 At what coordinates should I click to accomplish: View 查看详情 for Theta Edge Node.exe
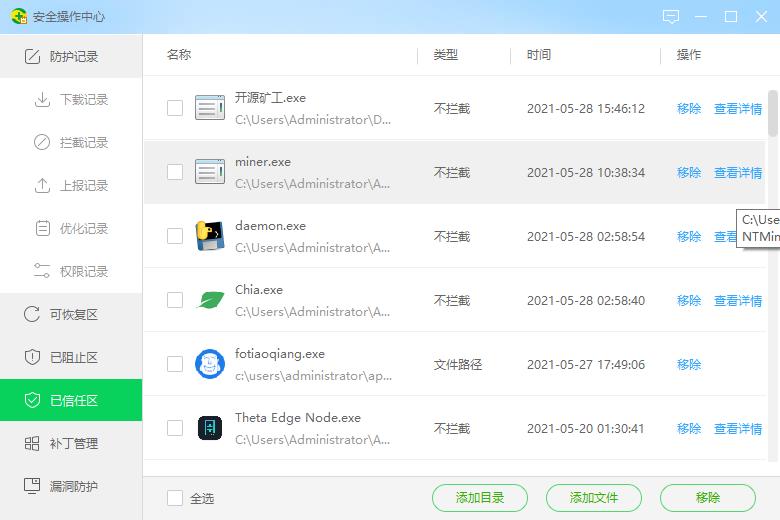[738, 428]
